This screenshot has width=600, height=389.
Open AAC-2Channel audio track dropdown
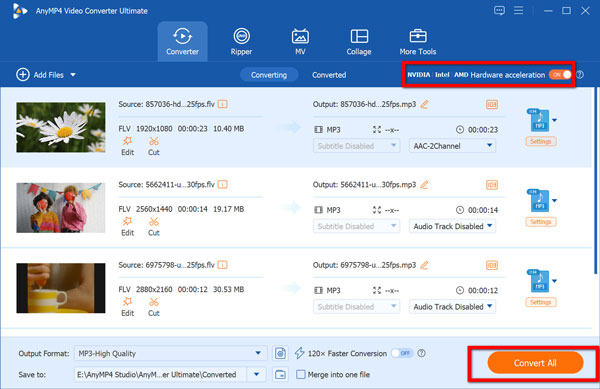[452, 146]
